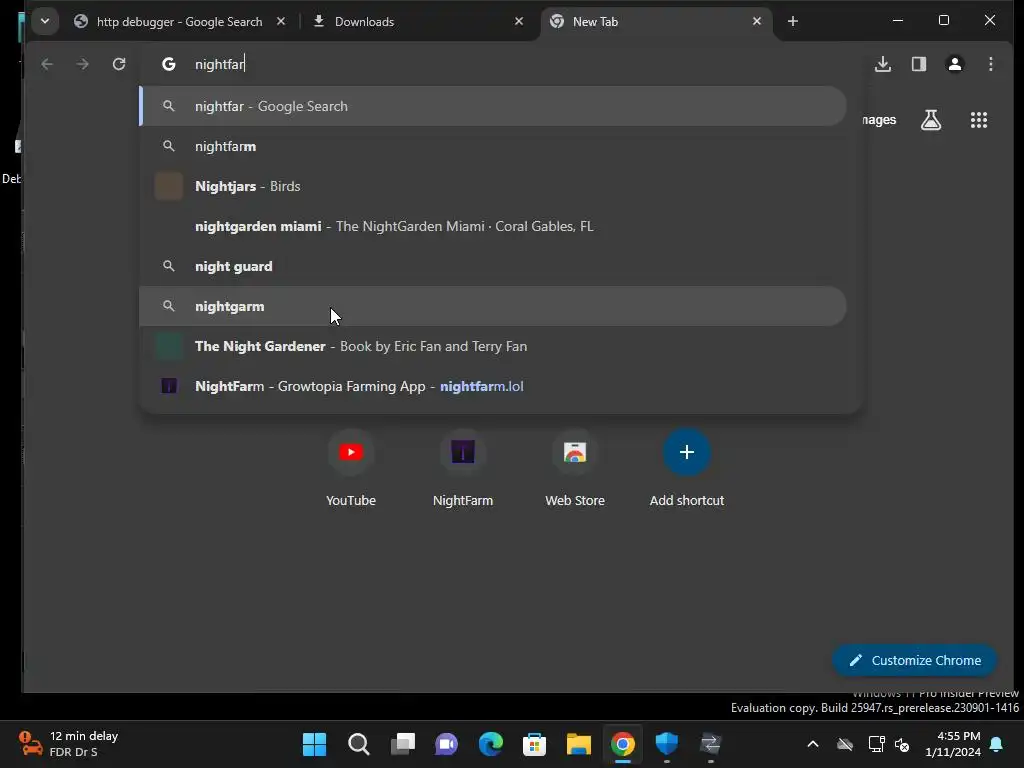The image size is (1024, 768).
Task: Close the New Tab tab
Action: coord(756,22)
